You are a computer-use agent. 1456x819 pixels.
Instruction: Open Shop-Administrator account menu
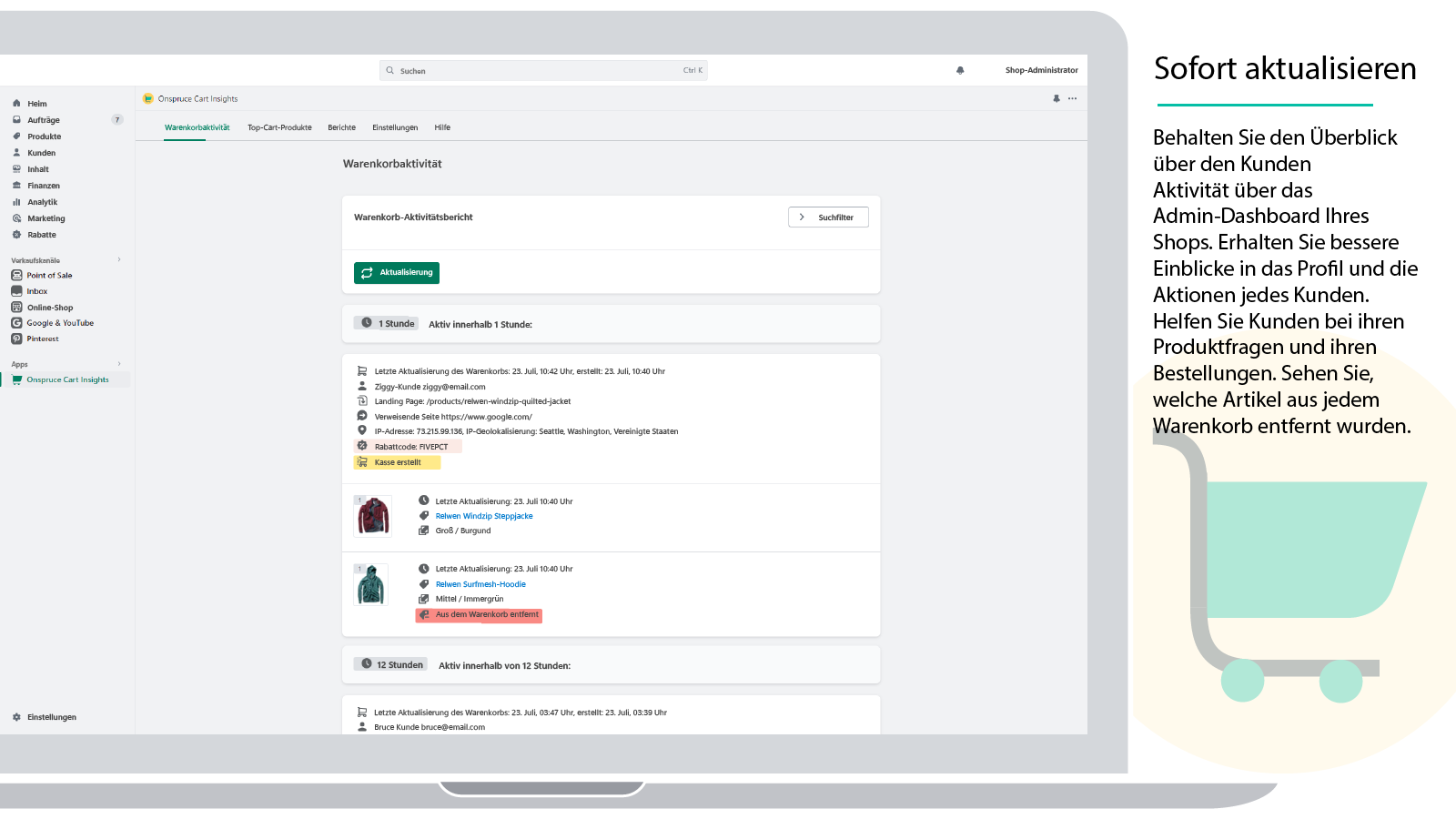coord(1041,70)
